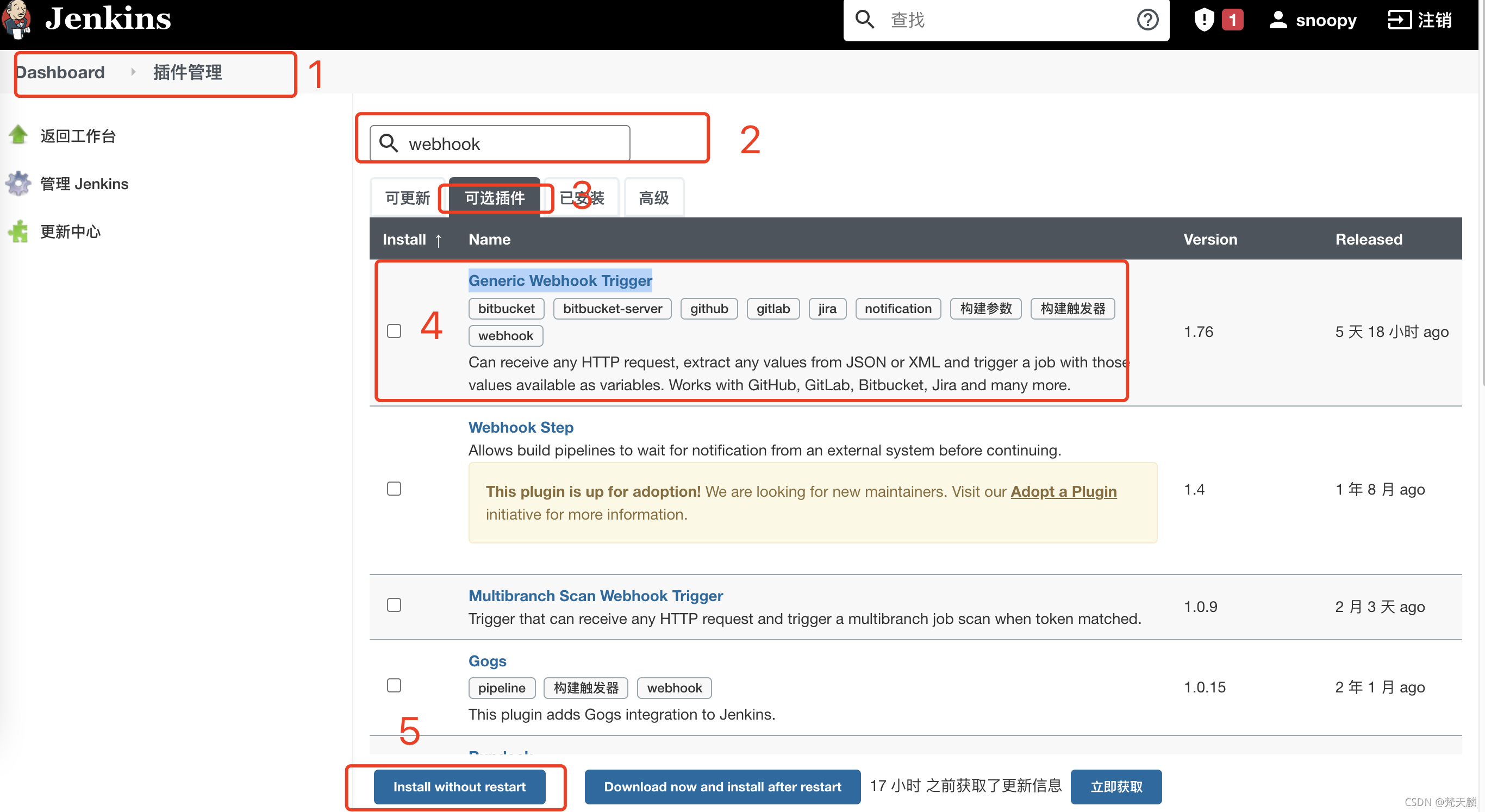Sort by the Version column header
The image size is (1485, 812).
click(1210, 239)
